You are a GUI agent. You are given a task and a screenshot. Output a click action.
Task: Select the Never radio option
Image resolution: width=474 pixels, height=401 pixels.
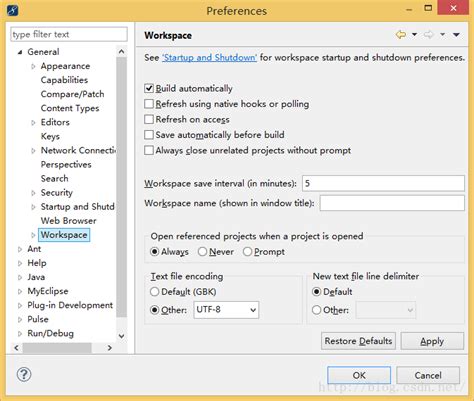point(202,251)
